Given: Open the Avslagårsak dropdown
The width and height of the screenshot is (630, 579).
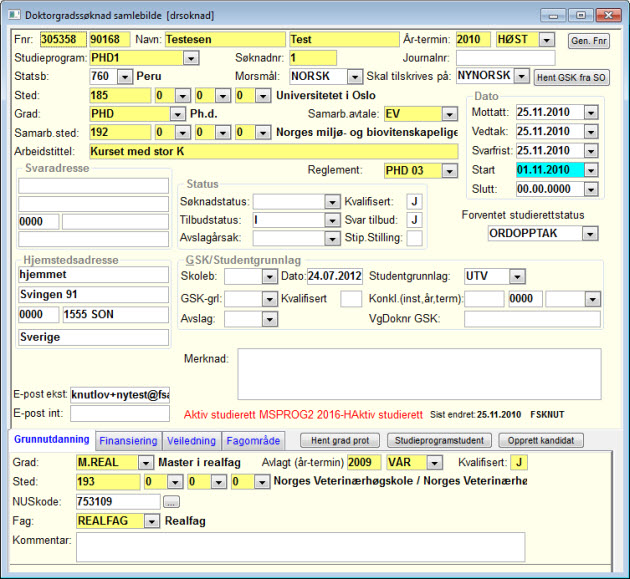Looking at the screenshot, I should pyautogui.click(x=332, y=239).
